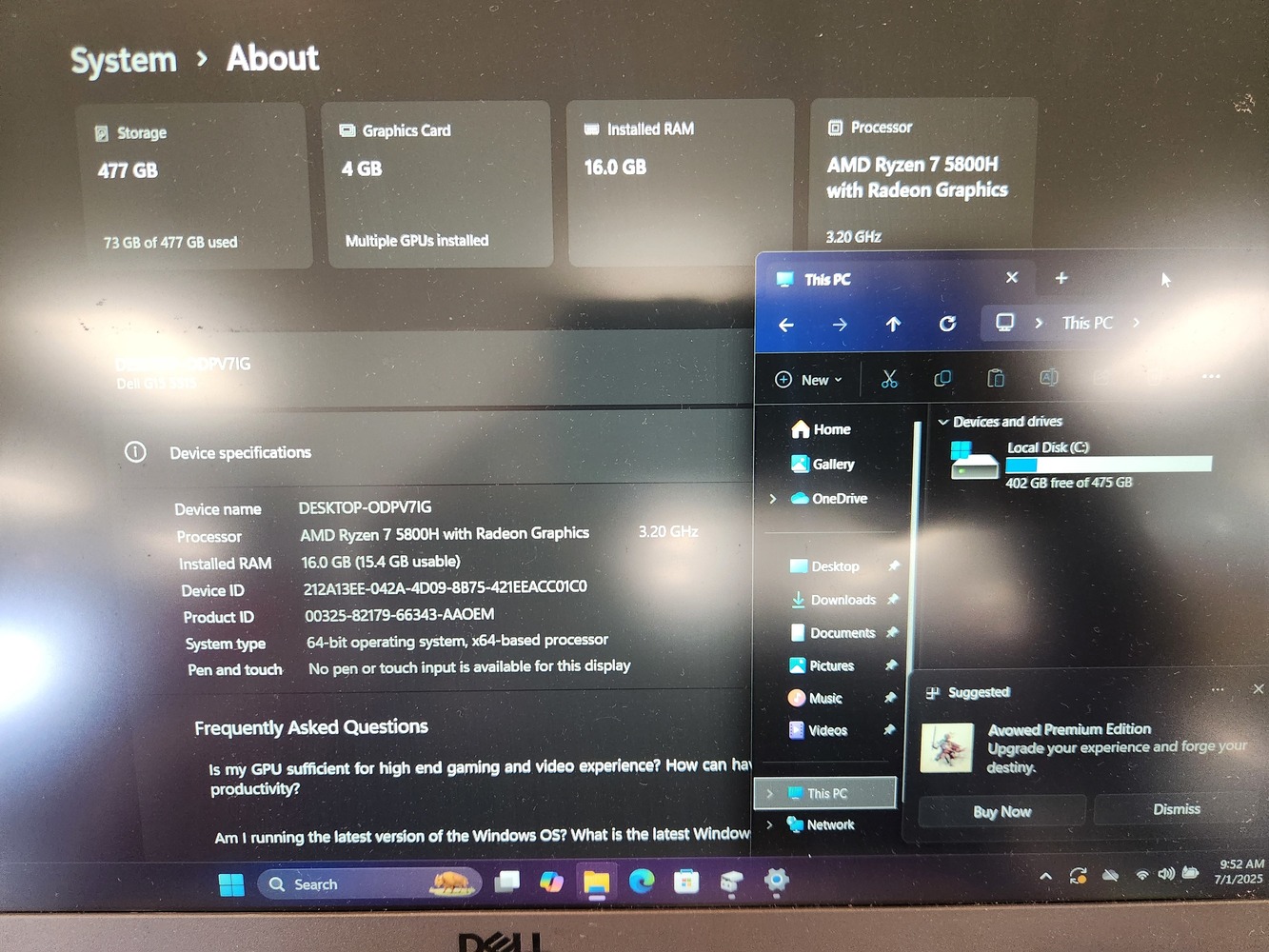1269x952 pixels.
Task: Unpin Downloads using its pin icon
Action: tap(892, 599)
